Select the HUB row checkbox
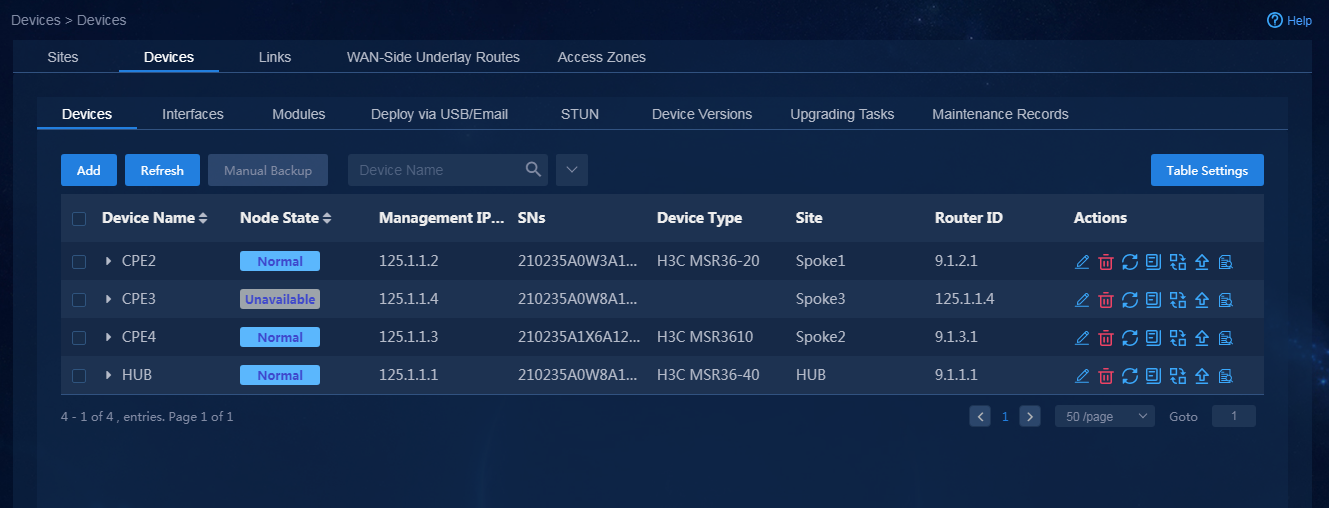The height and width of the screenshot is (508, 1329). coord(79,376)
